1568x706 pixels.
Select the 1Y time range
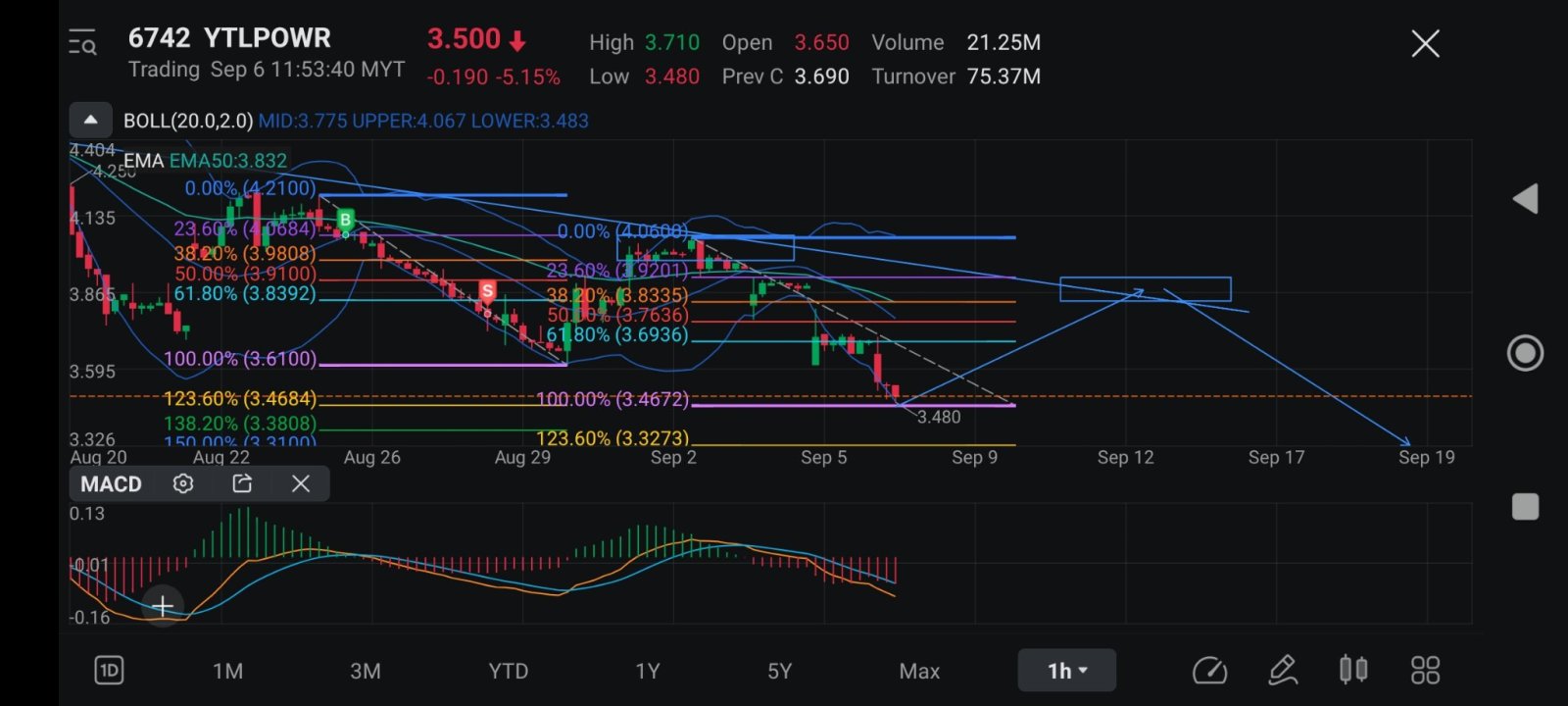tap(647, 671)
